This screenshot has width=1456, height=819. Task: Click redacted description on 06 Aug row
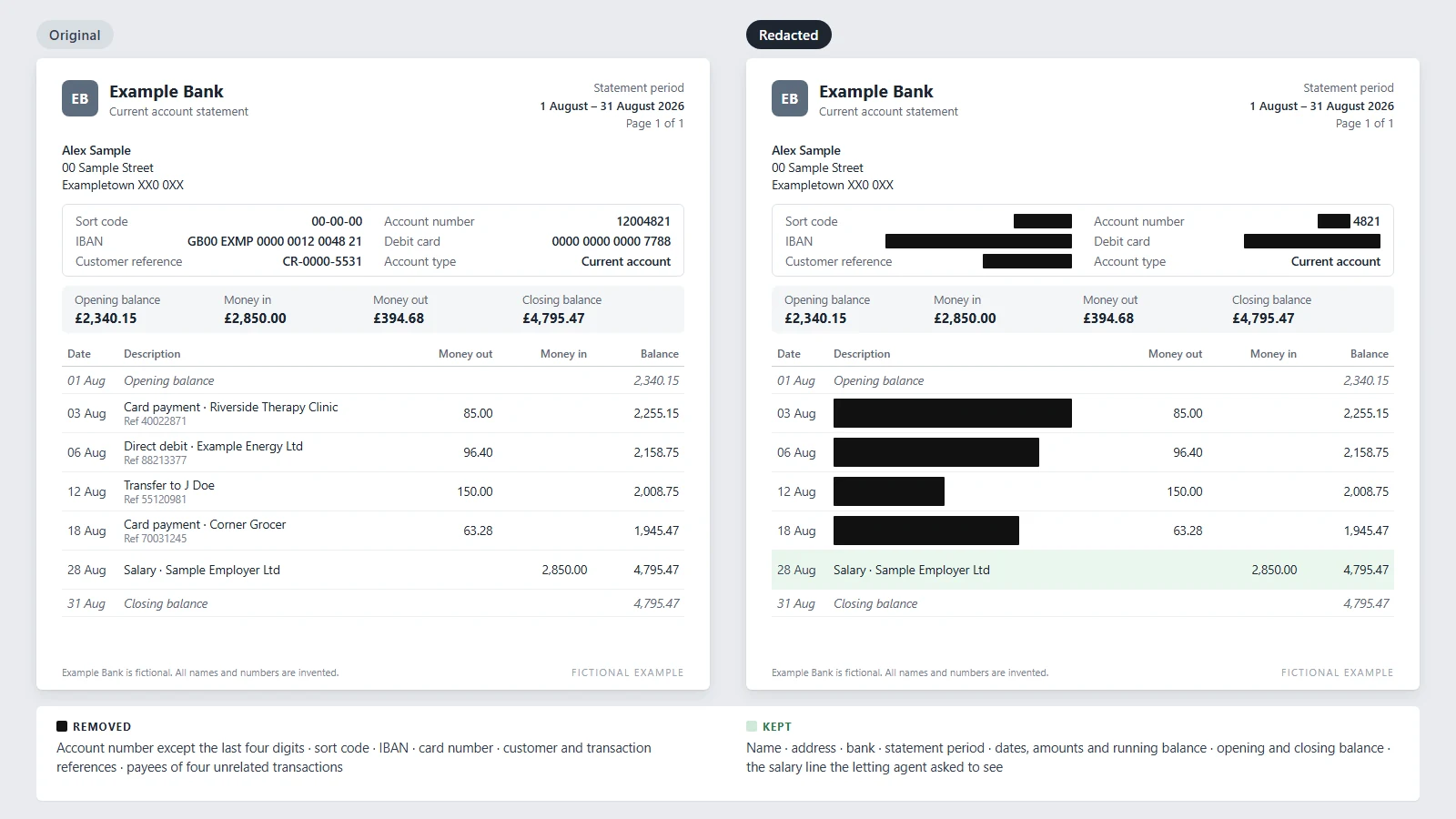936,452
